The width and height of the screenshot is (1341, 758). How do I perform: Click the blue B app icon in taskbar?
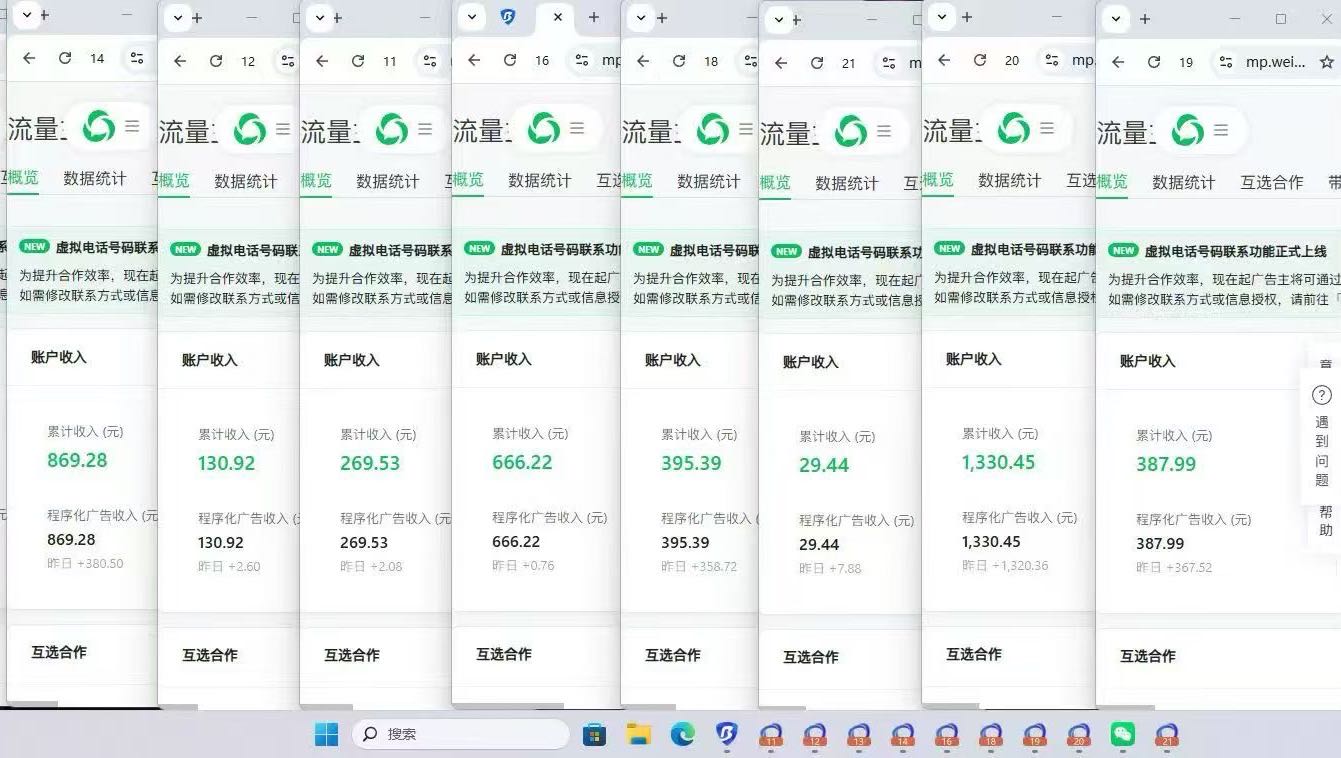click(x=727, y=733)
